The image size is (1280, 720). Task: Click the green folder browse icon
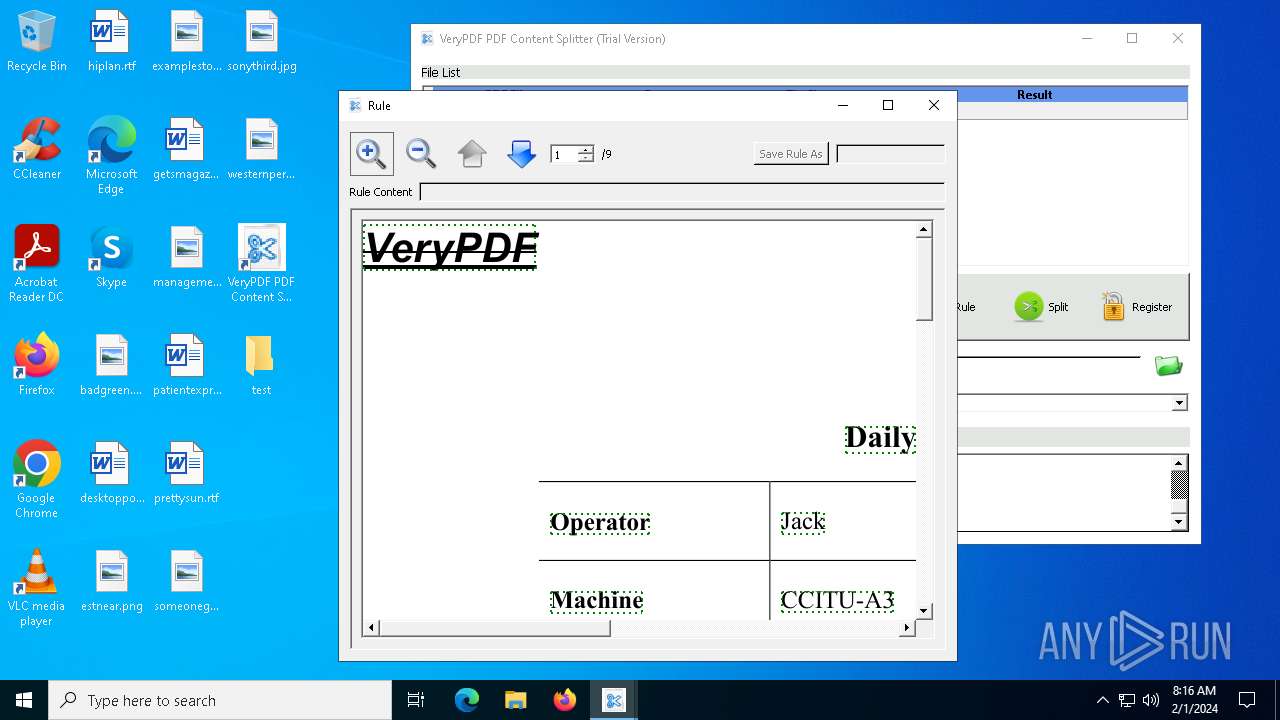pyautogui.click(x=1168, y=366)
